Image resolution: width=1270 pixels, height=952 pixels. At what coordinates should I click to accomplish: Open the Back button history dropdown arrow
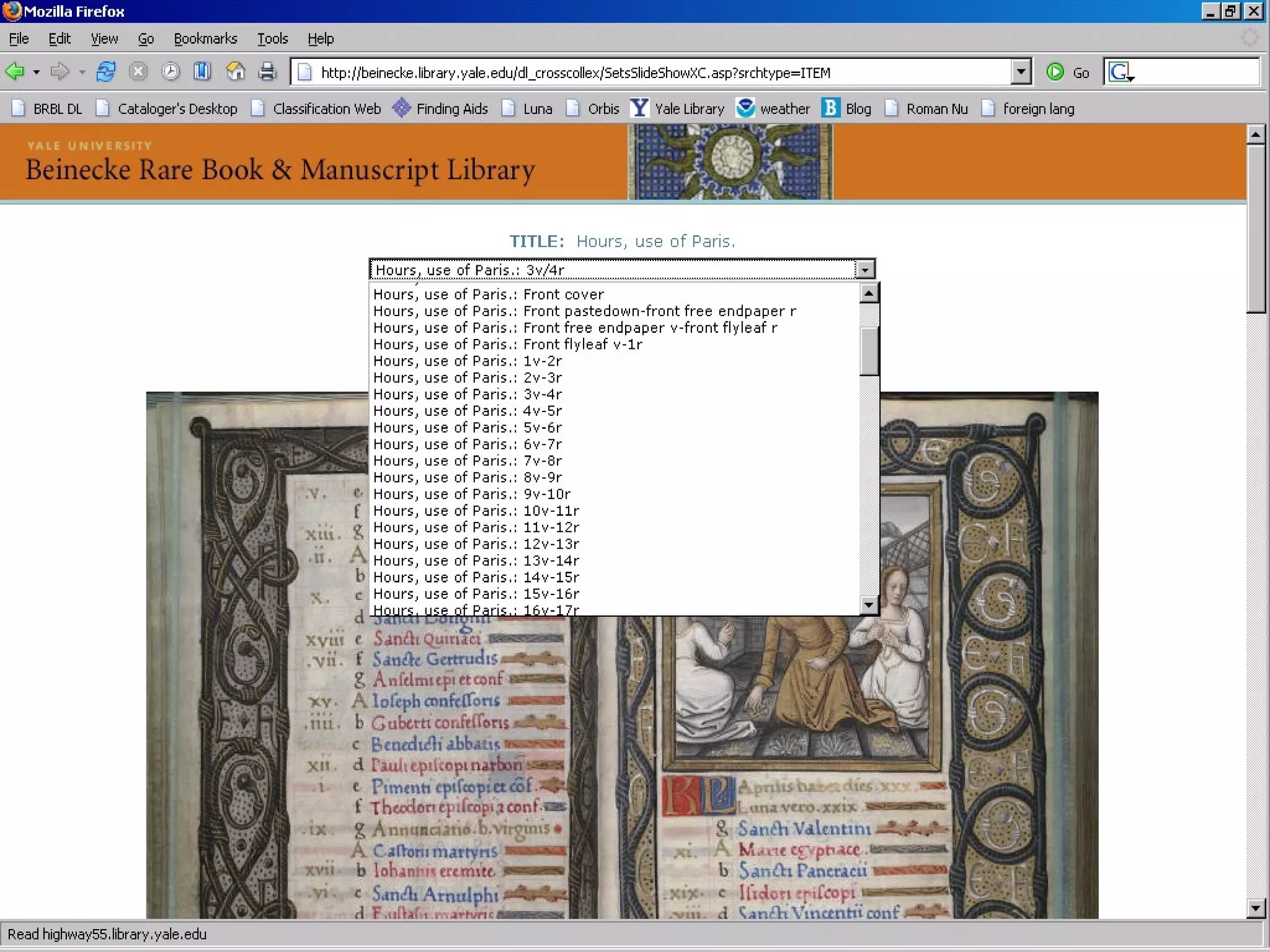tap(37, 72)
